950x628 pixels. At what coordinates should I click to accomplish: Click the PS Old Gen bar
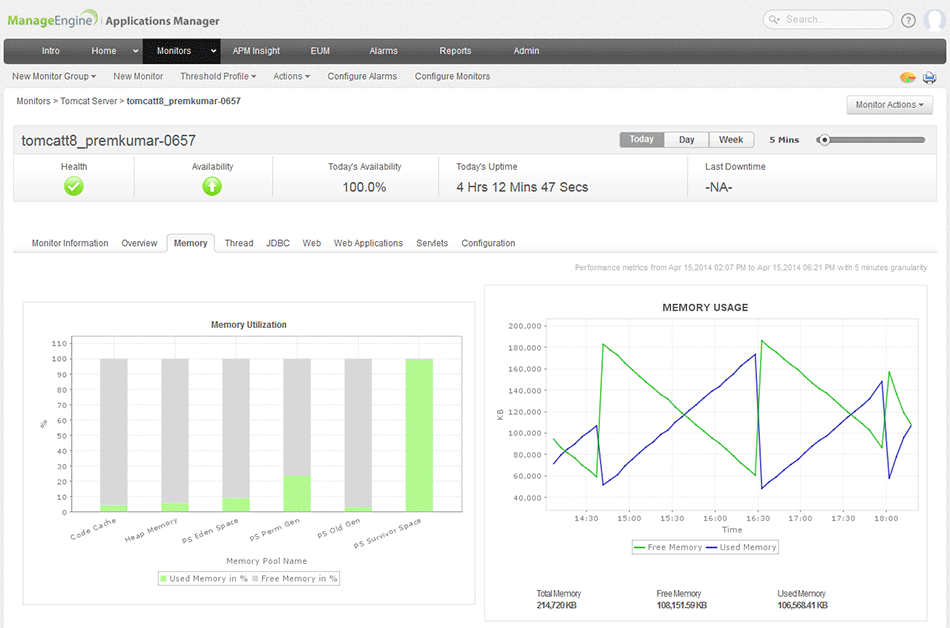358,435
